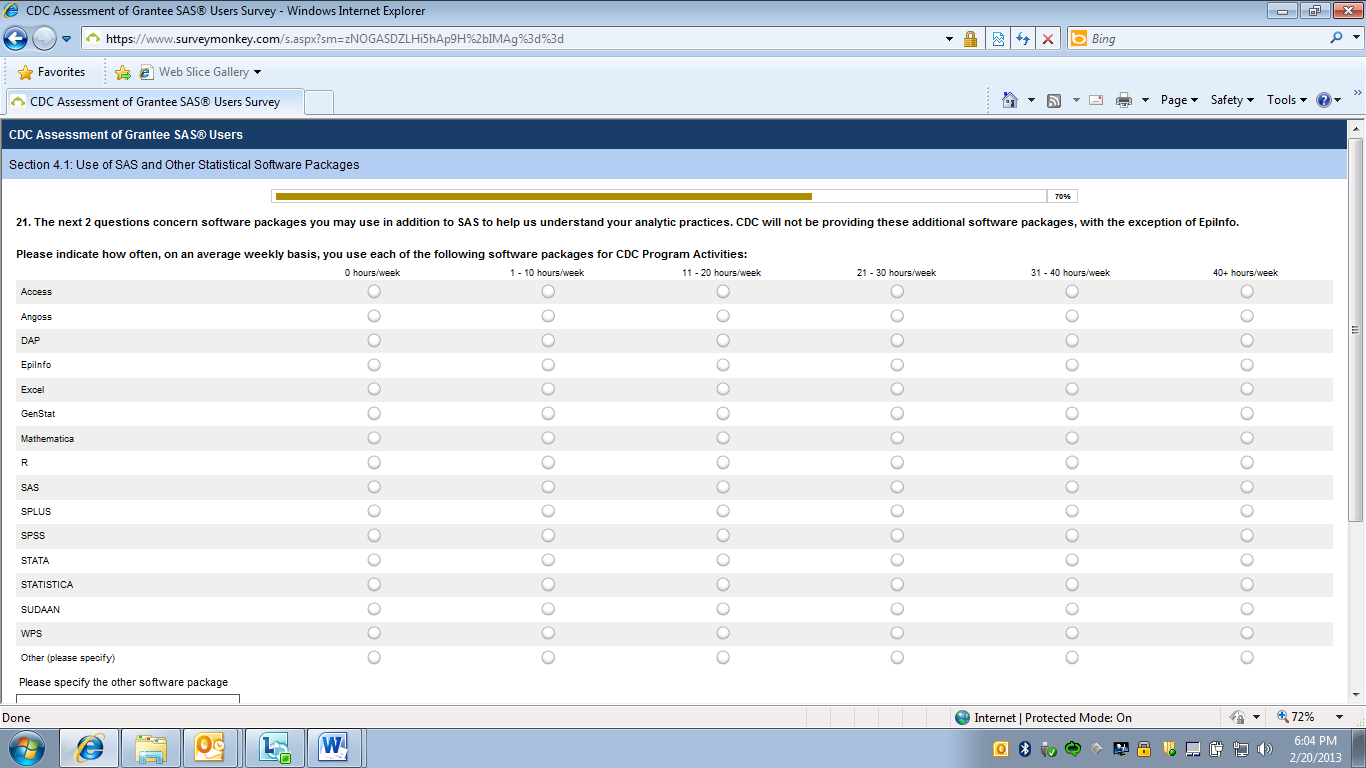The height and width of the screenshot is (768, 1366).
Task: Select 1 - 10 hours/week for SUDAAN
Action: point(548,608)
